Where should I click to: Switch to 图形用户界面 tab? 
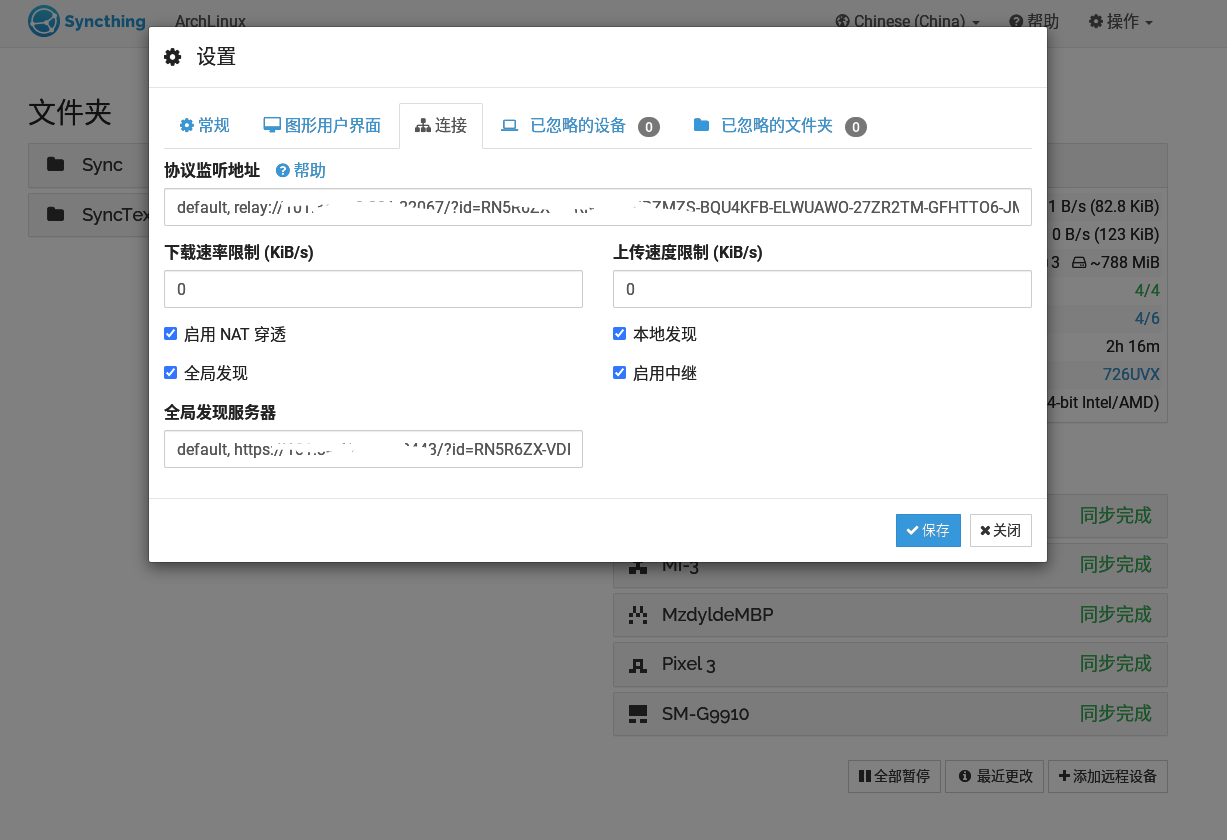click(x=322, y=125)
